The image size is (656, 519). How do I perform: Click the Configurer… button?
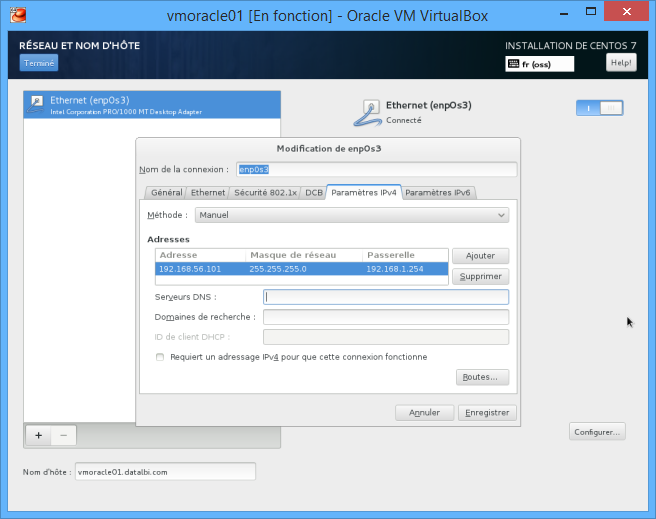point(597,432)
